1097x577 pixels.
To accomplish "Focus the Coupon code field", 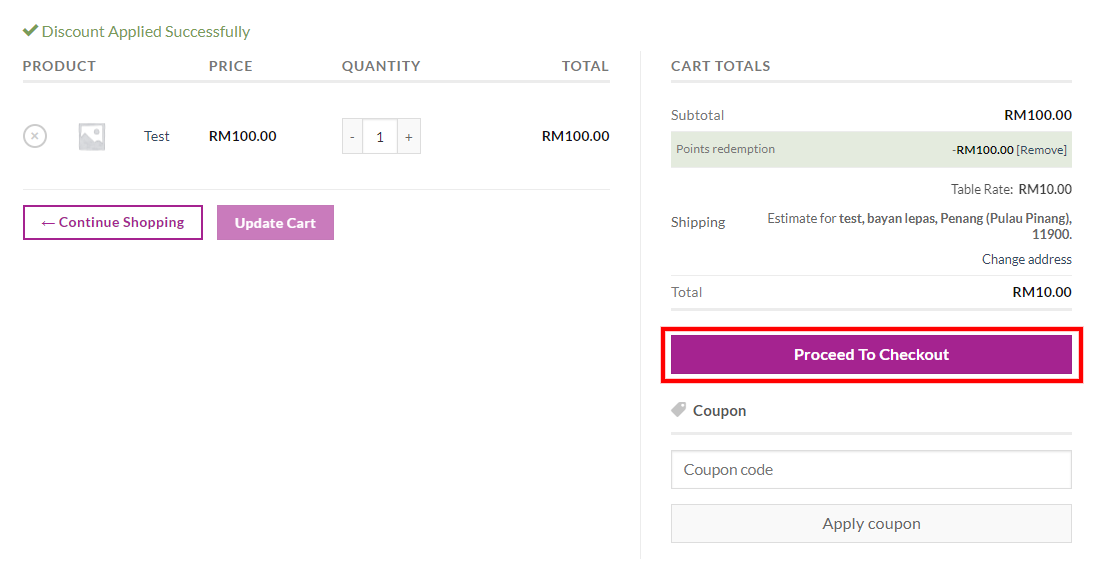I will coord(871,470).
